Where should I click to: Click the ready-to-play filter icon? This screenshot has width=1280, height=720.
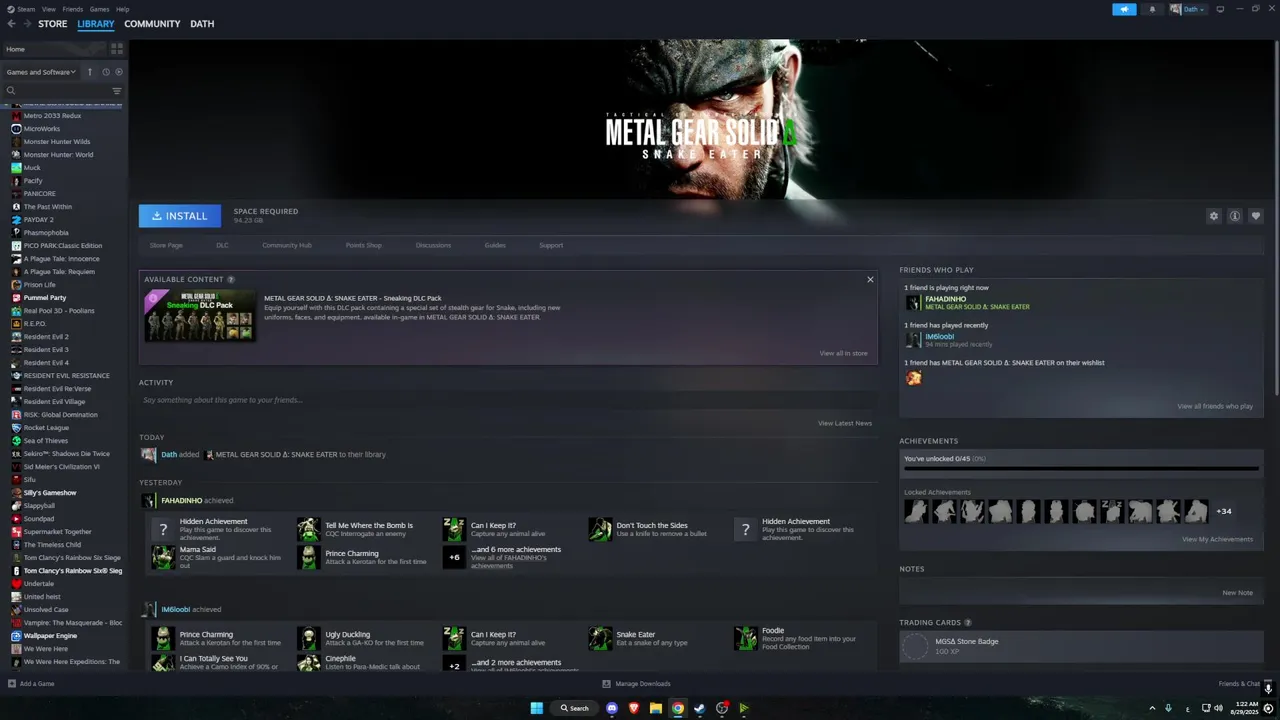click(x=119, y=72)
